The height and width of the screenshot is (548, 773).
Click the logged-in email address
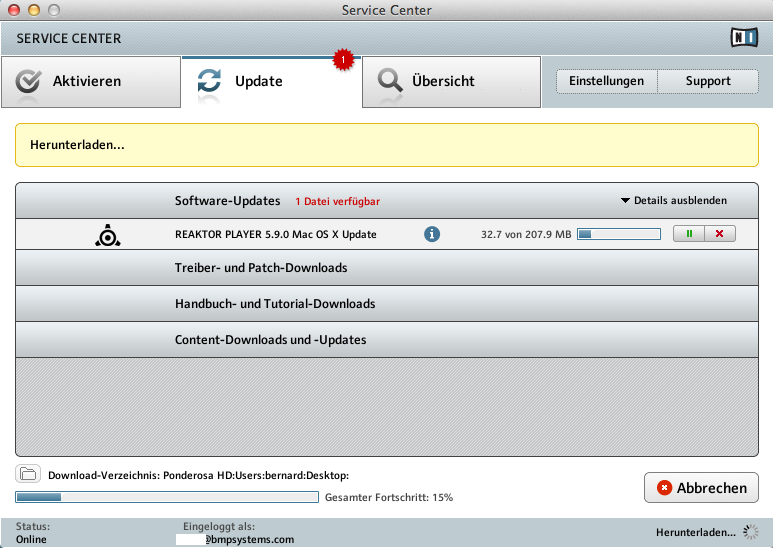(235, 540)
